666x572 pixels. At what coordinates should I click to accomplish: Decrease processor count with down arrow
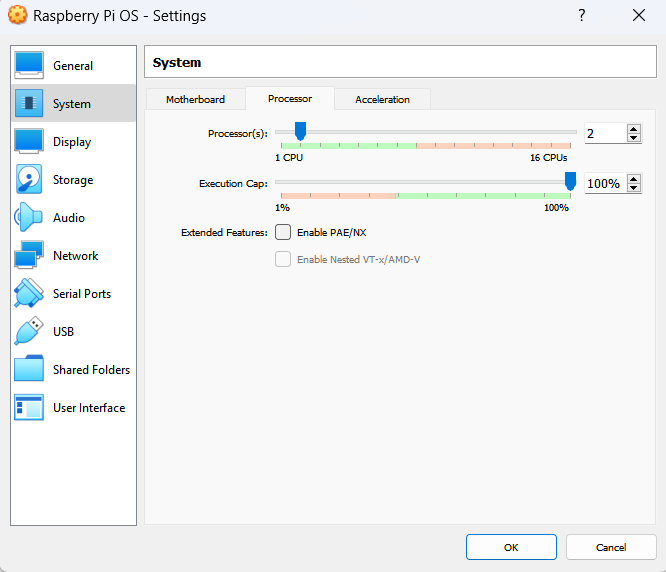point(633,138)
